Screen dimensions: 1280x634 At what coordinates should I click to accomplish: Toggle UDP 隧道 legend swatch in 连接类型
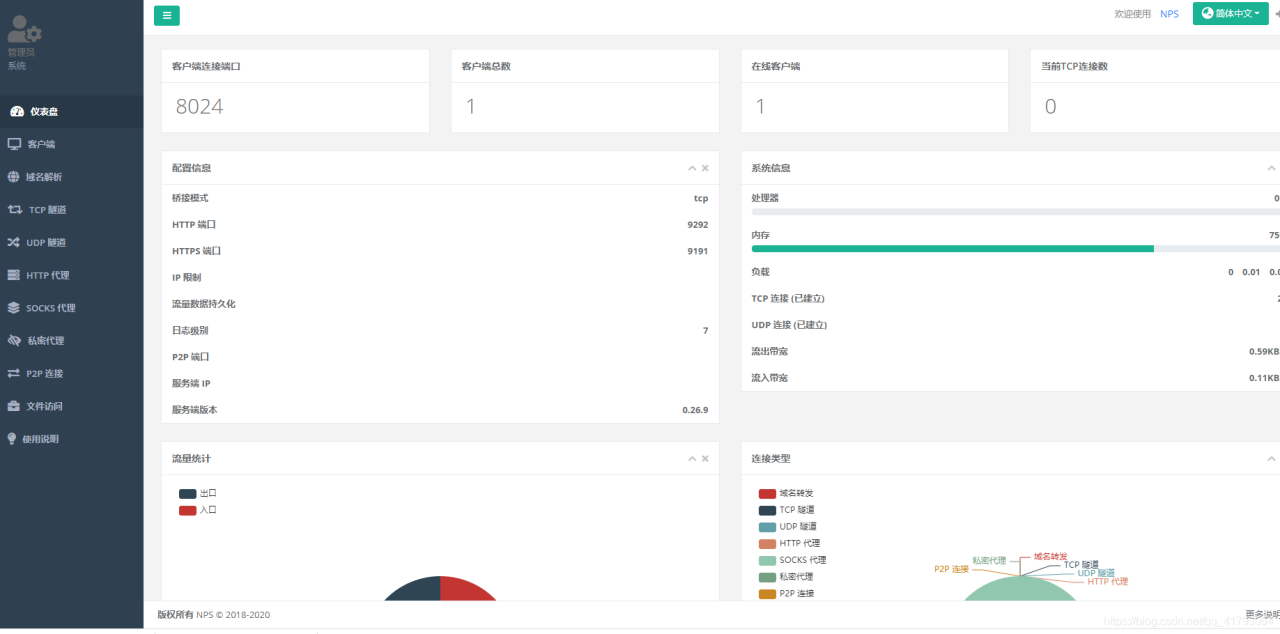click(767, 527)
